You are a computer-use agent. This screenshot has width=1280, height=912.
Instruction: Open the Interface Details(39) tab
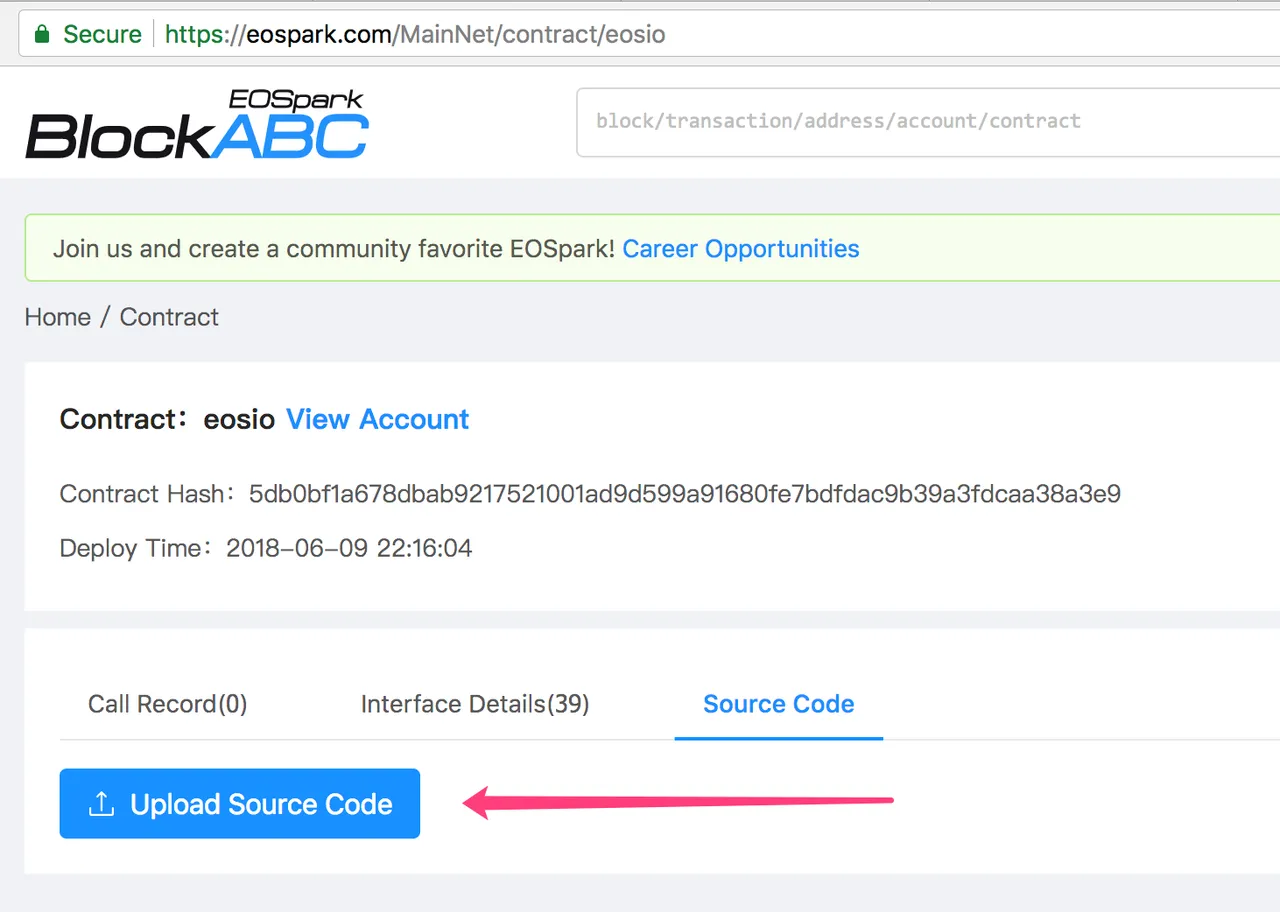[x=475, y=704]
